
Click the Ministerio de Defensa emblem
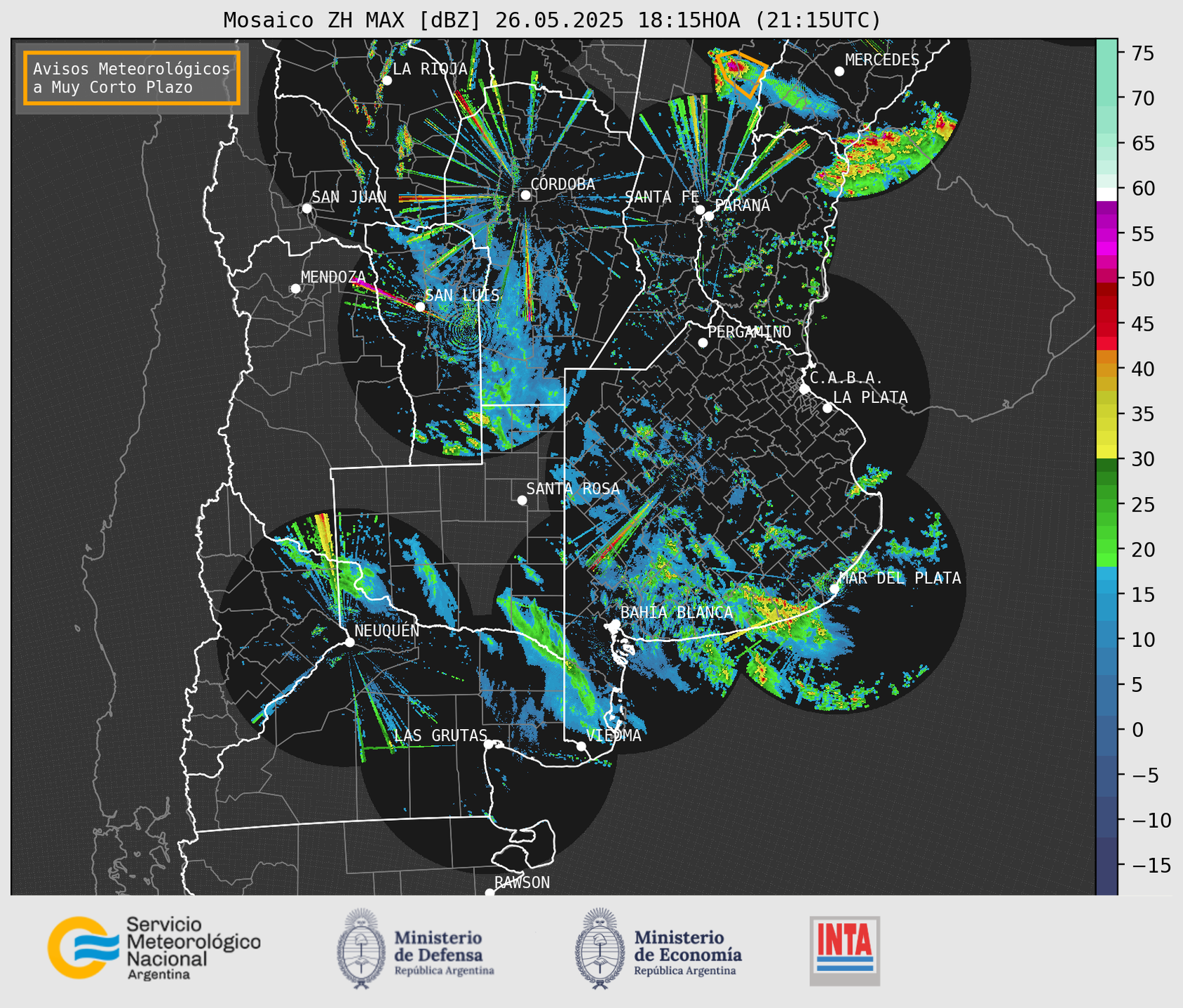tap(361, 948)
